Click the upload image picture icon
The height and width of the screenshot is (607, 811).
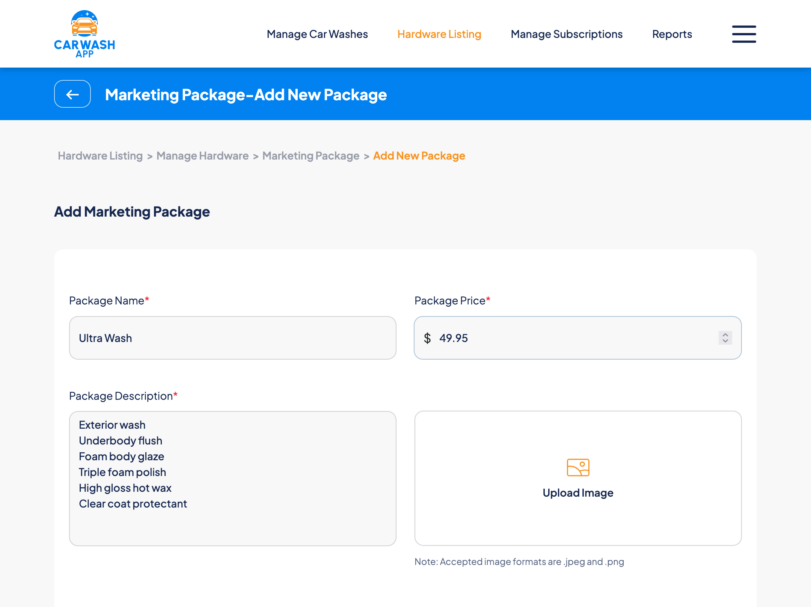pos(578,467)
